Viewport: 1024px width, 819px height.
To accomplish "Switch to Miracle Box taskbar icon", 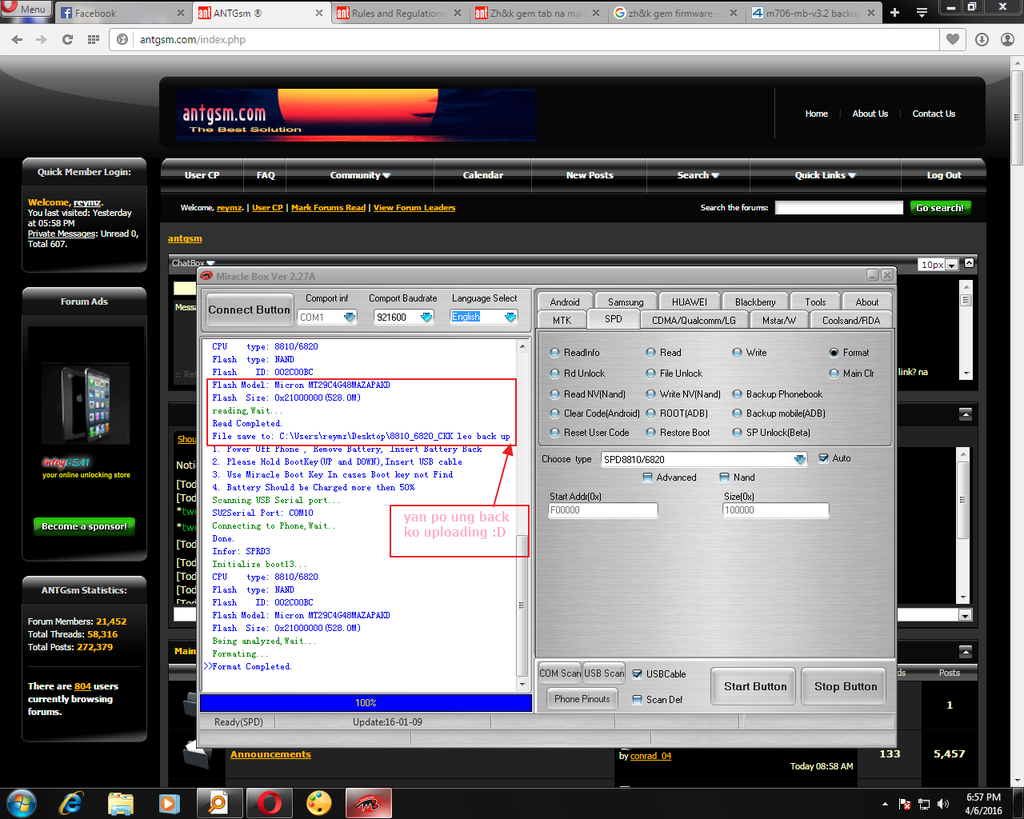I will (x=368, y=803).
